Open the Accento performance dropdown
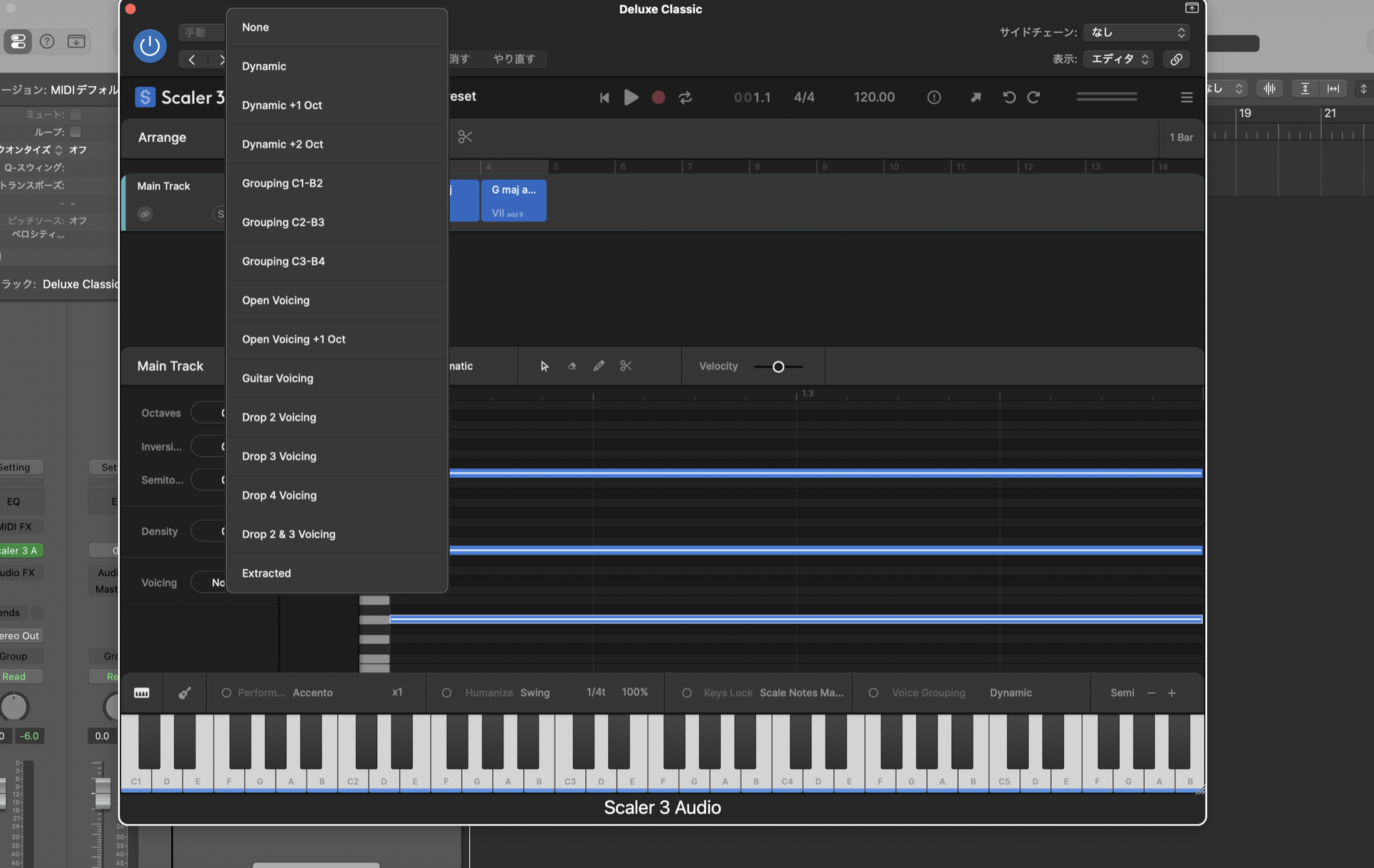Screen dimensions: 1374x868 [x=312, y=693]
